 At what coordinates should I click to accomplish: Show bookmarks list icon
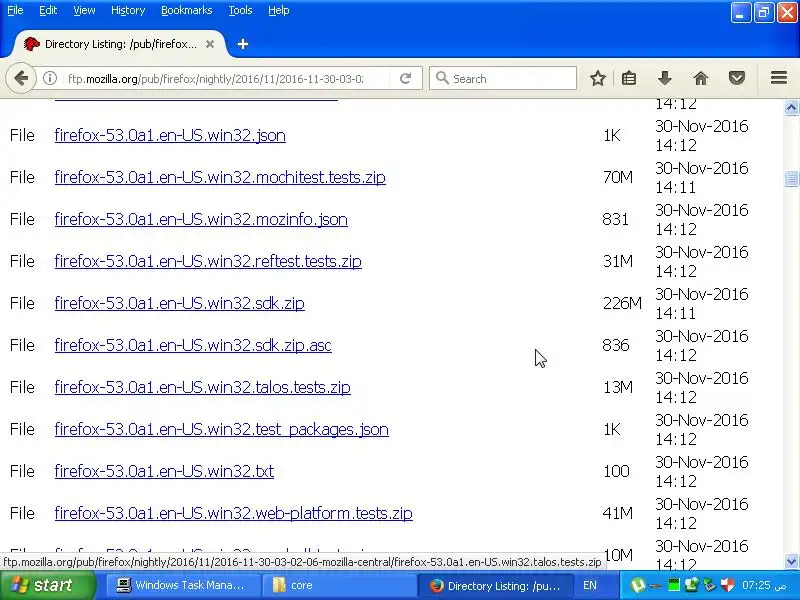629,79
